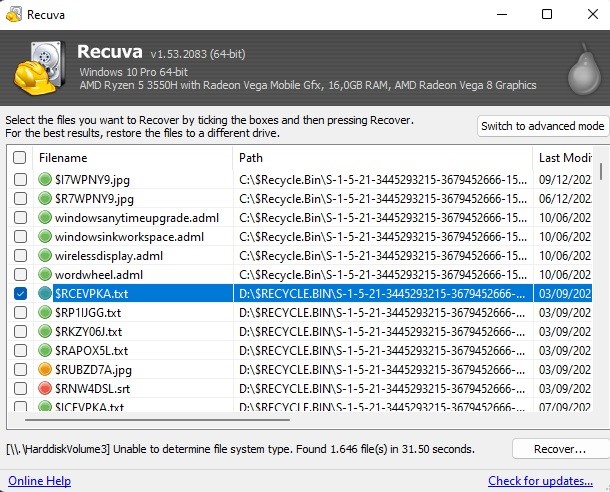Click the green status dot beside windowsinkworkspace.adml
This screenshot has width=610, height=492.
coord(45,236)
